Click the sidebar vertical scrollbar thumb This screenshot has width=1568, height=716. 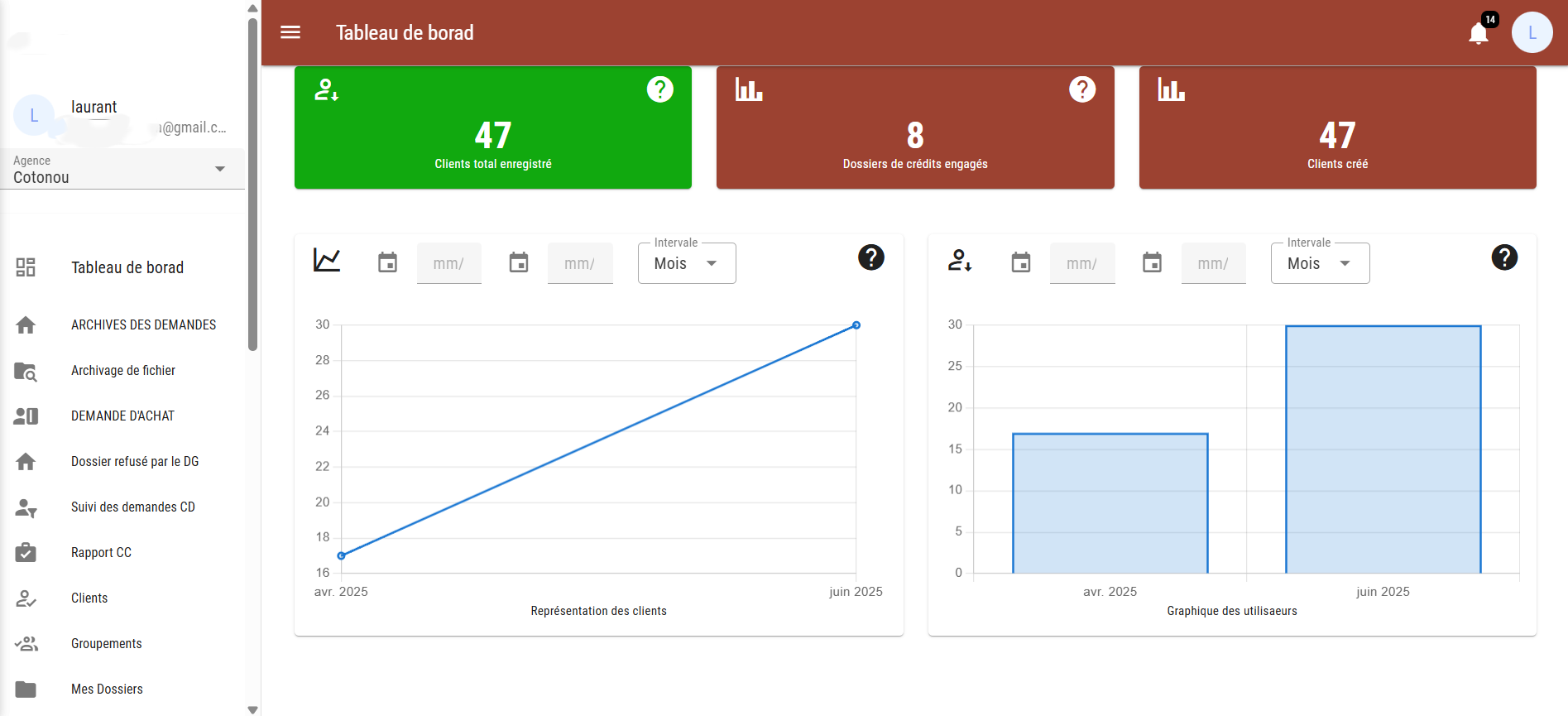[253, 184]
